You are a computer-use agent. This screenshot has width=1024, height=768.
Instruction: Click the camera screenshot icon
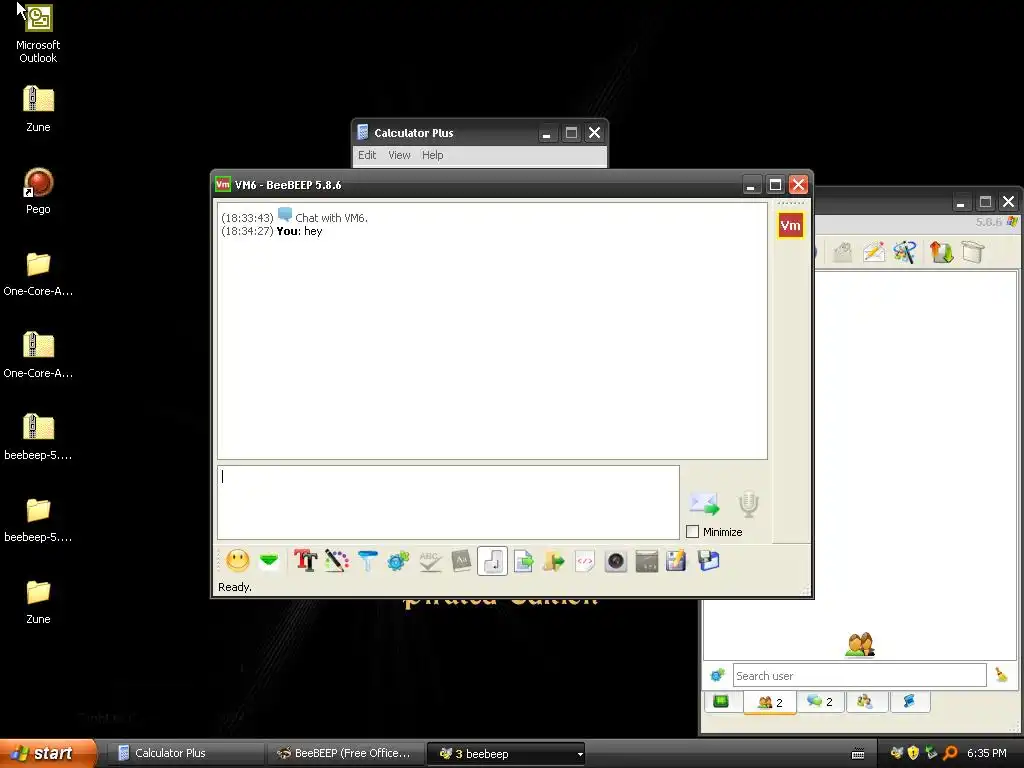[615, 561]
